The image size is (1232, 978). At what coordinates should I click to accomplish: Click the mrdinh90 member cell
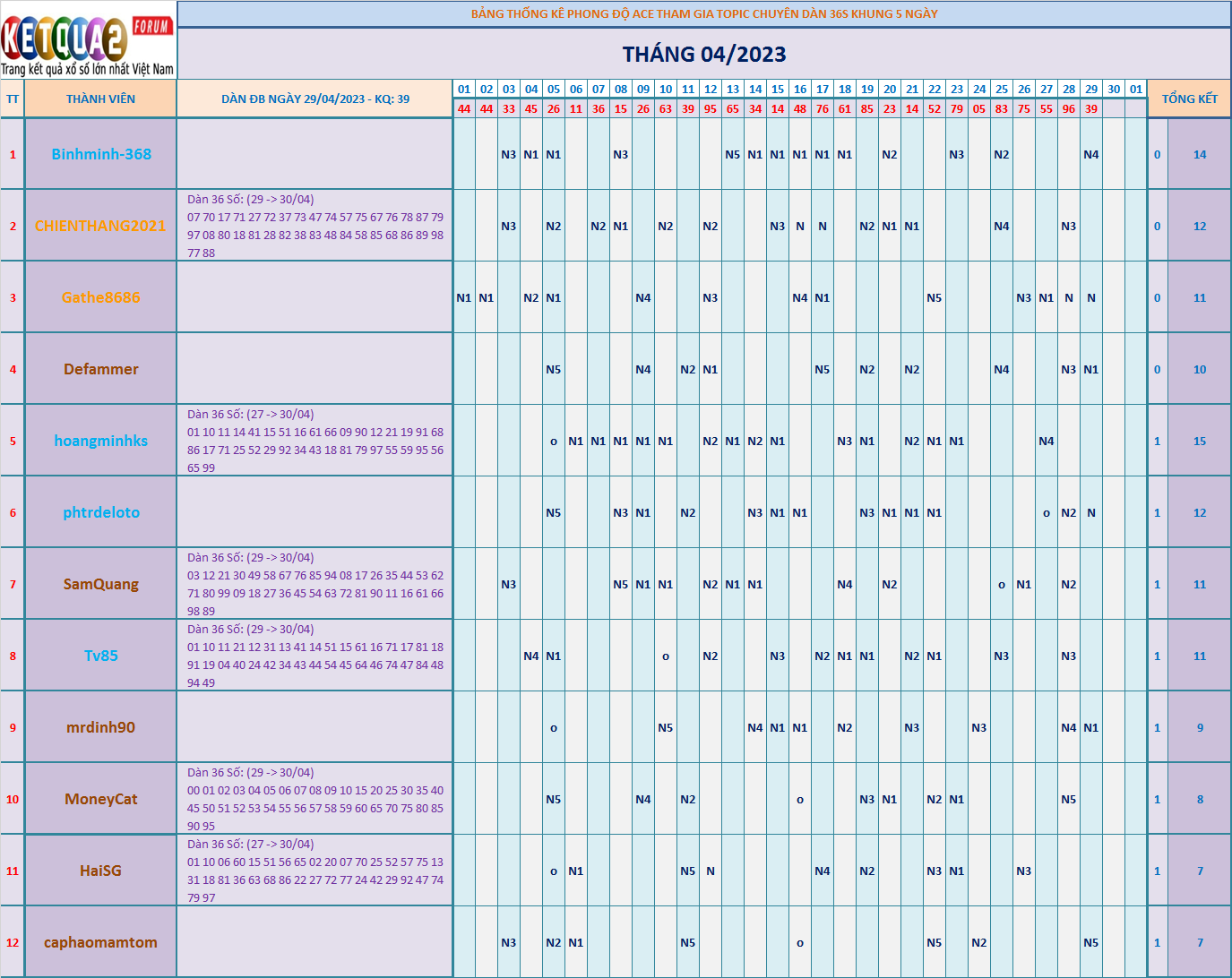(100, 727)
